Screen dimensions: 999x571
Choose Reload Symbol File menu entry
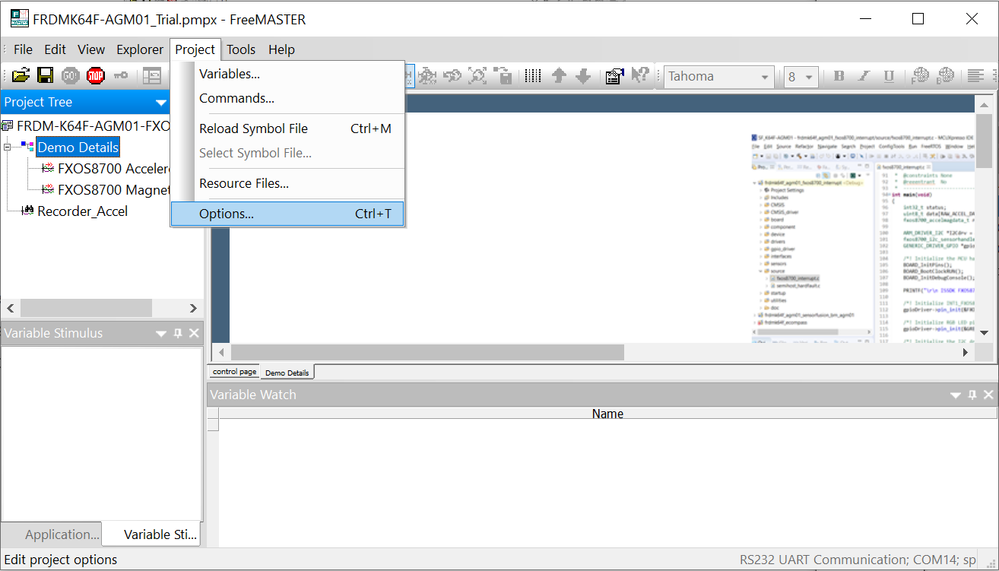point(287,129)
